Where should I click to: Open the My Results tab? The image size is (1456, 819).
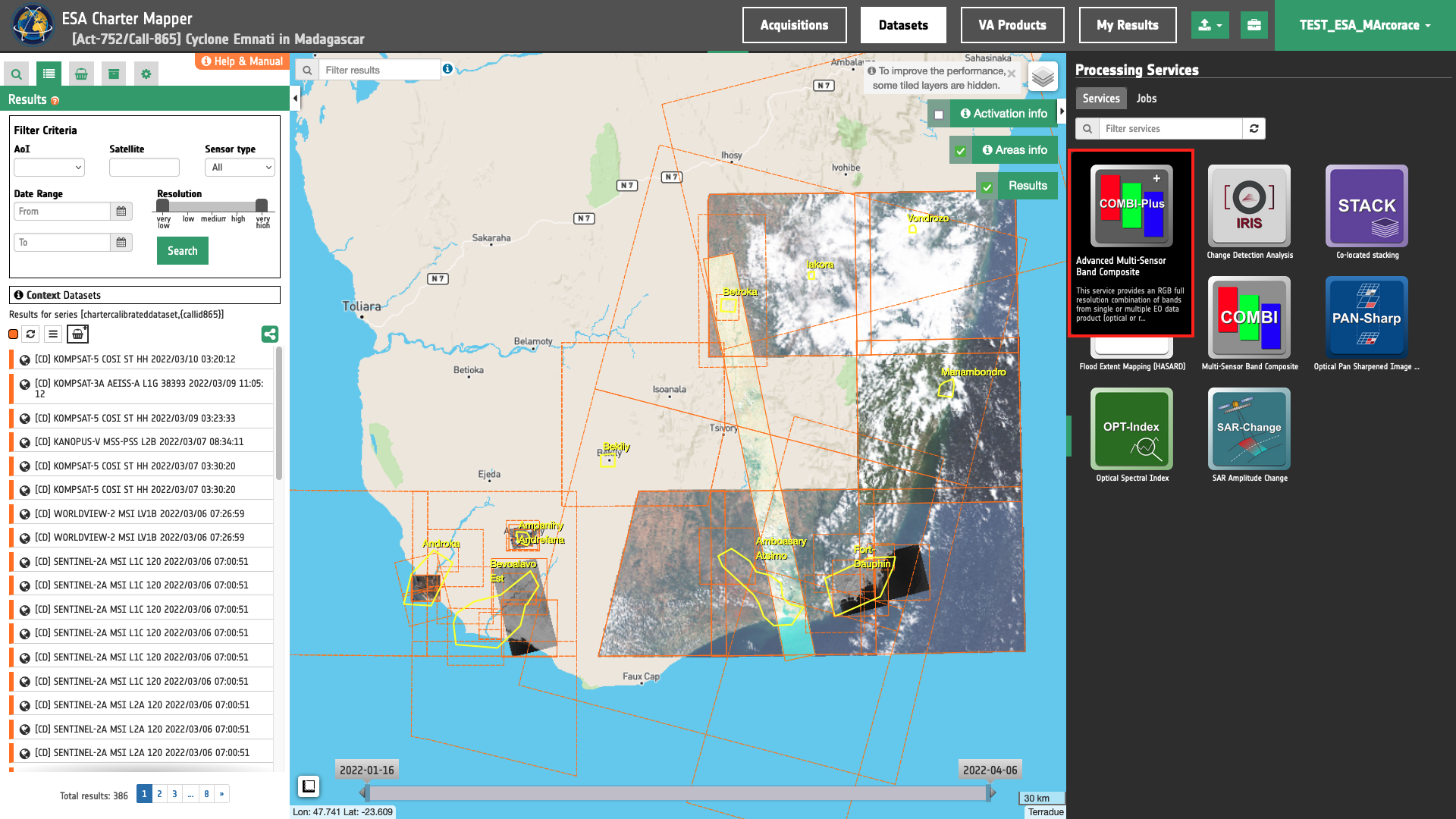pyautogui.click(x=1128, y=25)
